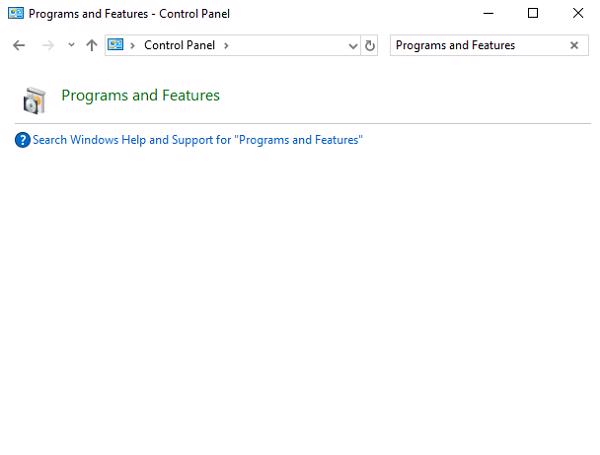This screenshot has width=600, height=455.
Task: Click the Control Panel title bar icon
Action: [x=14, y=14]
